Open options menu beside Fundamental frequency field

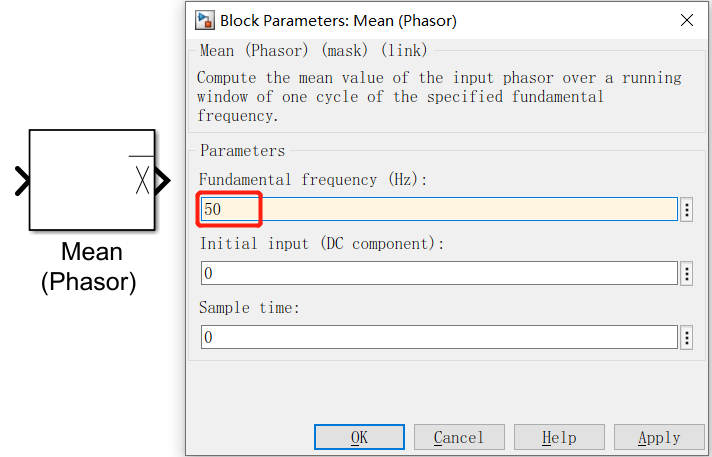coord(687,209)
